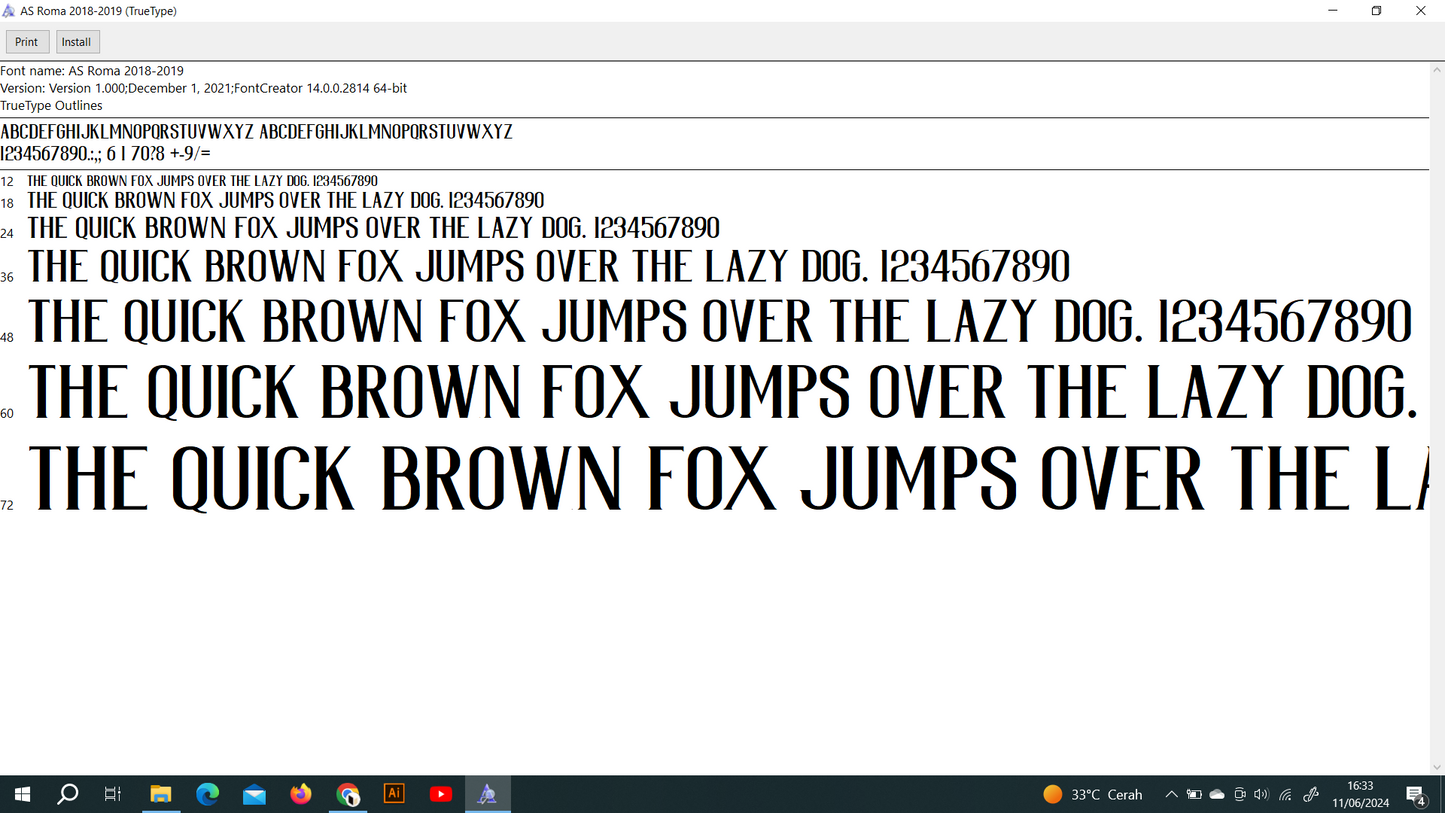The image size is (1445, 813).
Task: Switch to Google Chrome in taskbar
Action: (348, 794)
